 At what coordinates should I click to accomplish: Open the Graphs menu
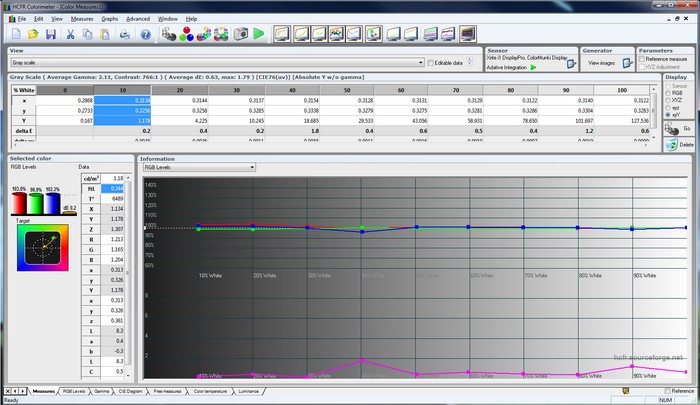109,19
